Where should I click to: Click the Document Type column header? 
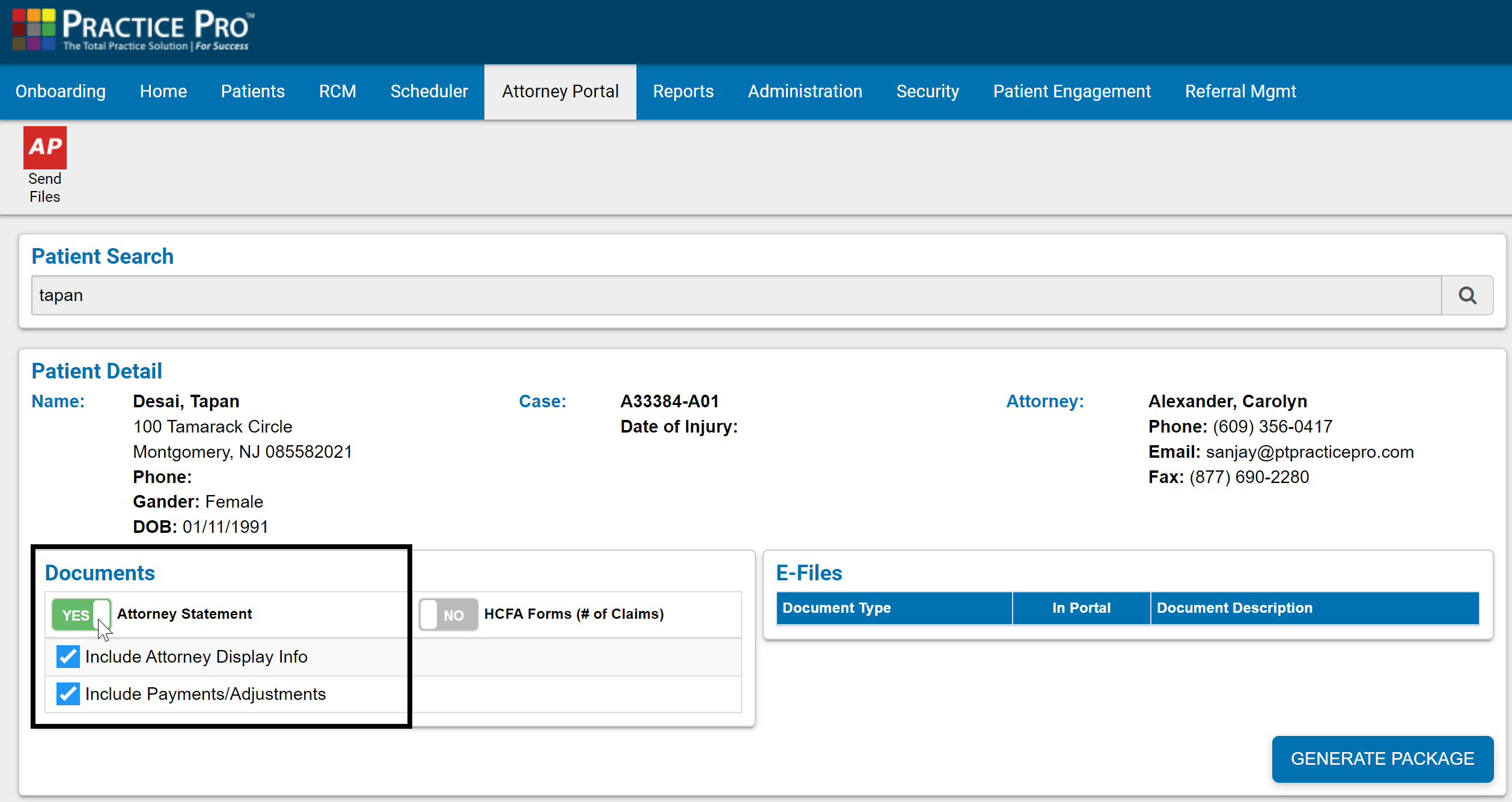(x=837, y=608)
